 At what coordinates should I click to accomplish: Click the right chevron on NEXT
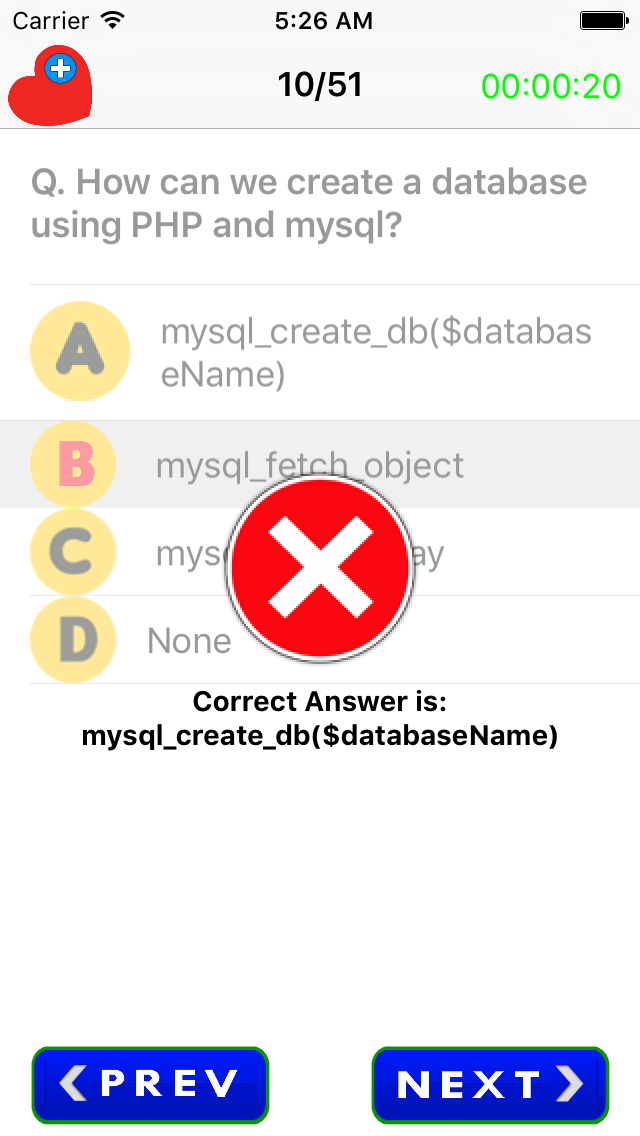[x=569, y=1084]
